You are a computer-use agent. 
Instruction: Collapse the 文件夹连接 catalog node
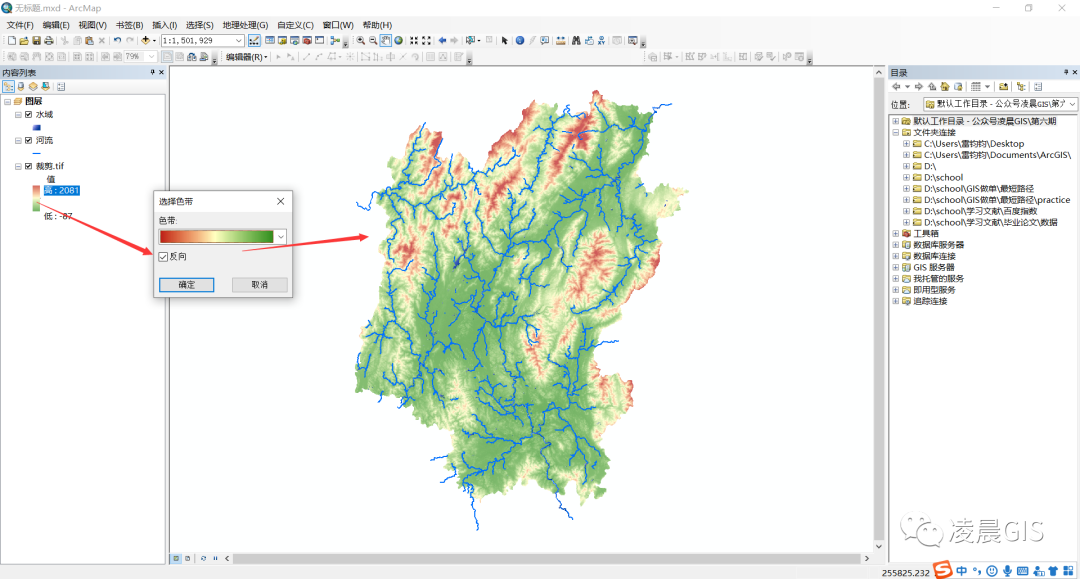895,132
